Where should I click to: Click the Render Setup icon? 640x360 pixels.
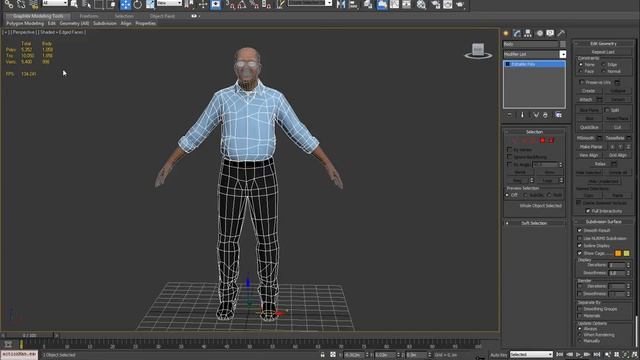435,4
